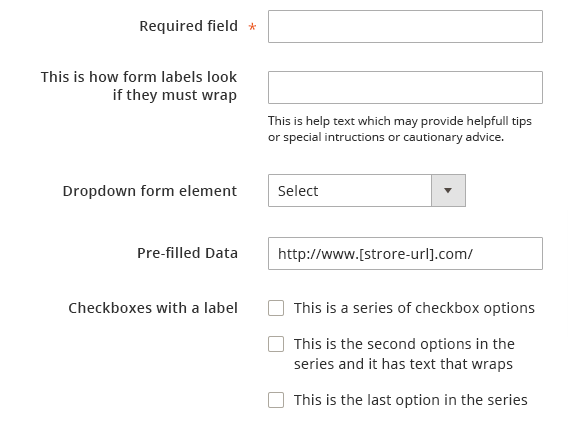Image resolution: width=568 pixels, height=429 pixels.
Task: Click the Checkboxes with a label text
Action: coord(153,308)
